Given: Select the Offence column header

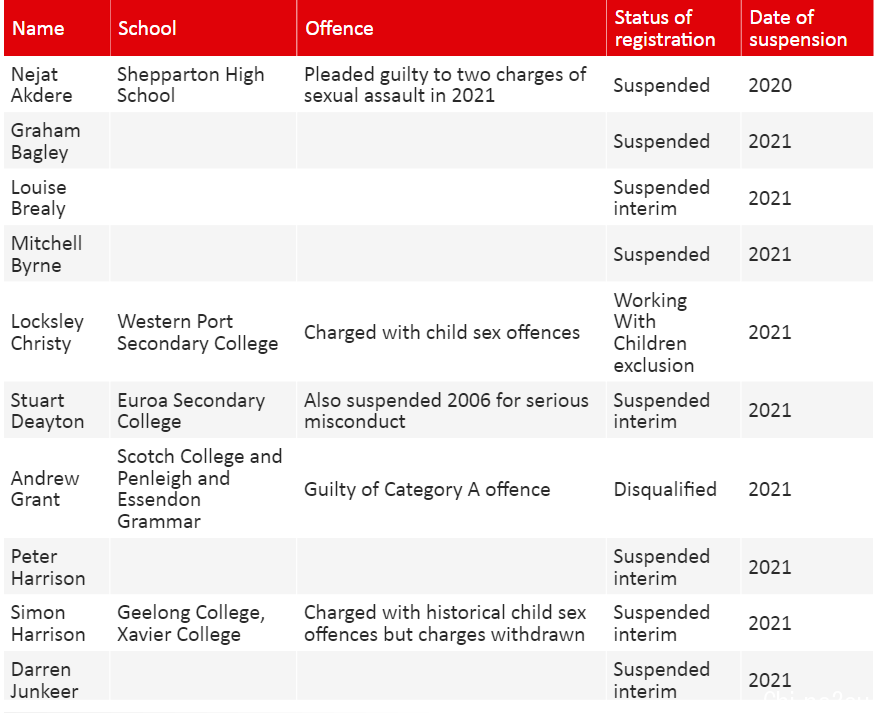Looking at the screenshot, I should 451,28.
